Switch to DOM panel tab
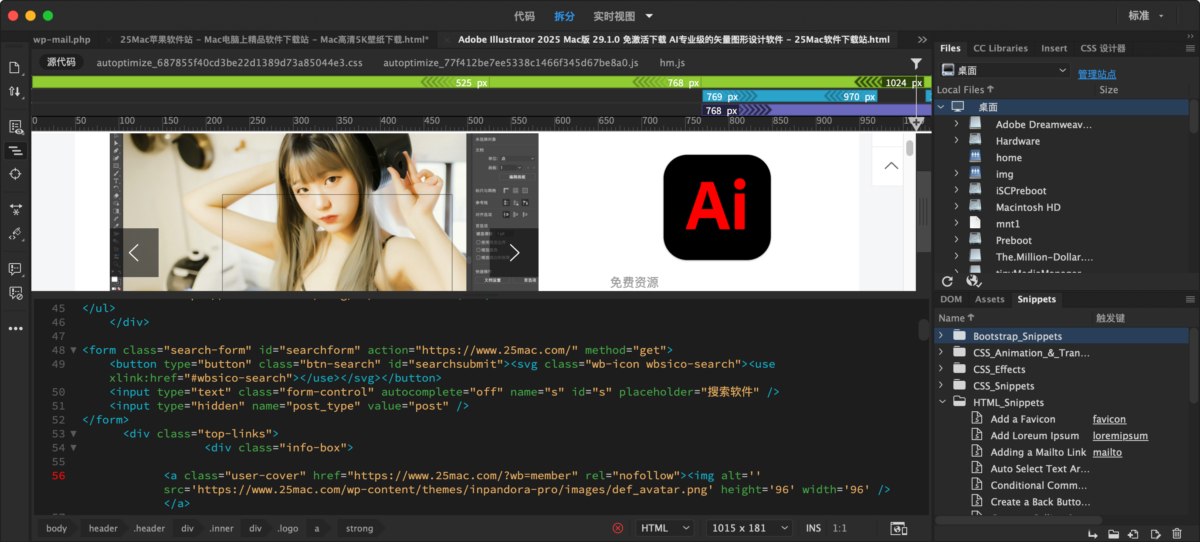 pos(951,299)
